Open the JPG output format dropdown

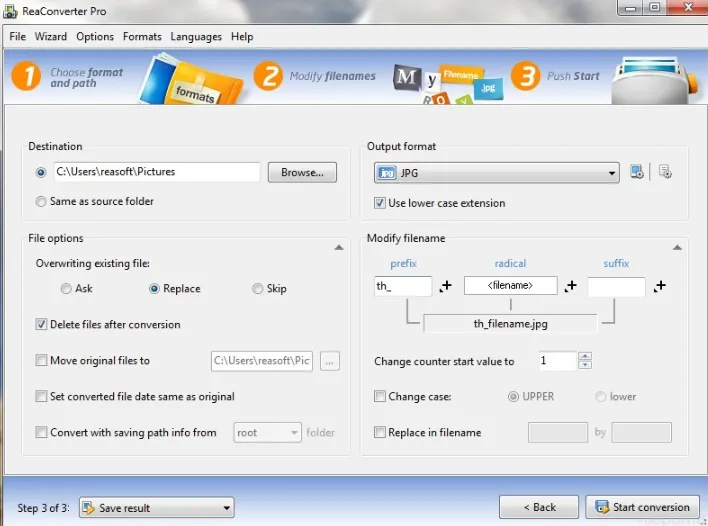(496, 173)
